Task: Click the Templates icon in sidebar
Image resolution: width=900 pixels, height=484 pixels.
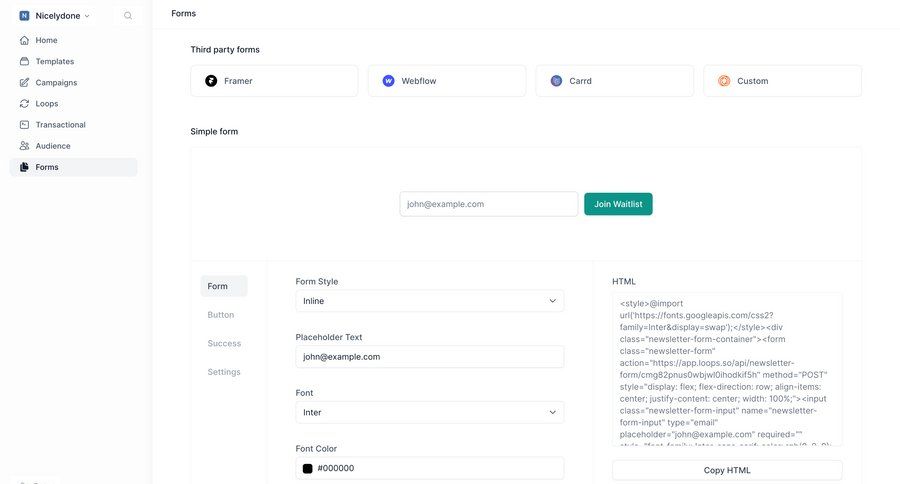Action: tap(25, 61)
